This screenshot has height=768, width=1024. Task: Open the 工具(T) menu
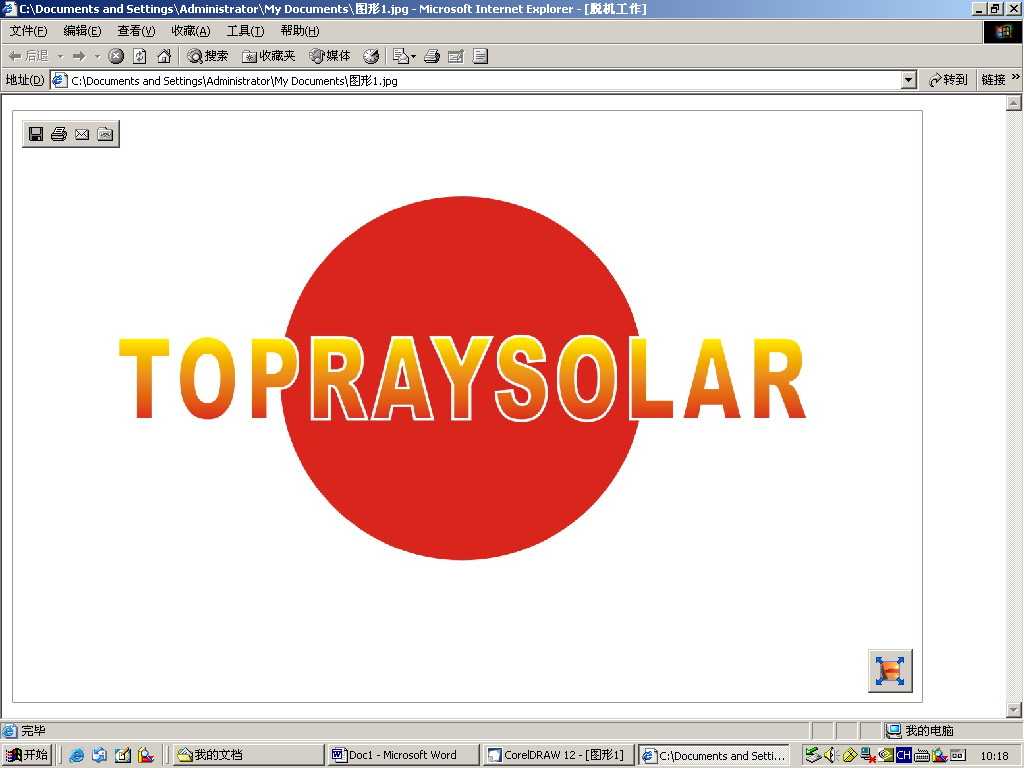(x=246, y=31)
